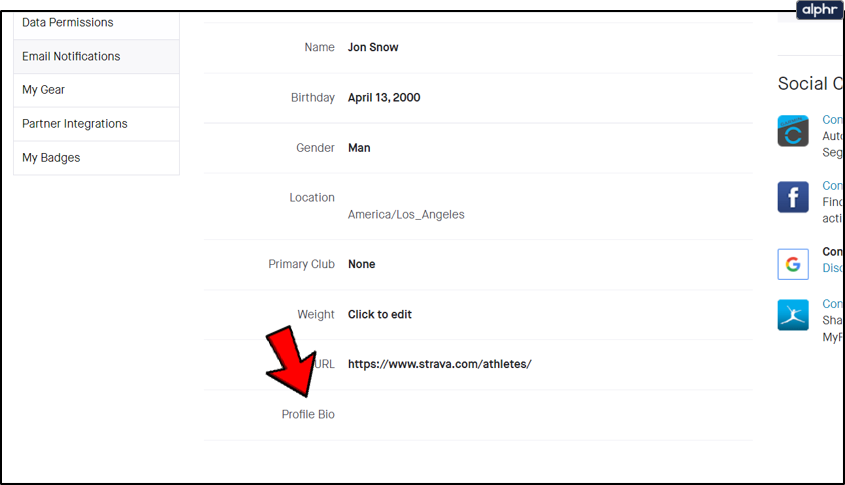
Task: Click the MyFitnessPal icon
Action: pos(793,315)
